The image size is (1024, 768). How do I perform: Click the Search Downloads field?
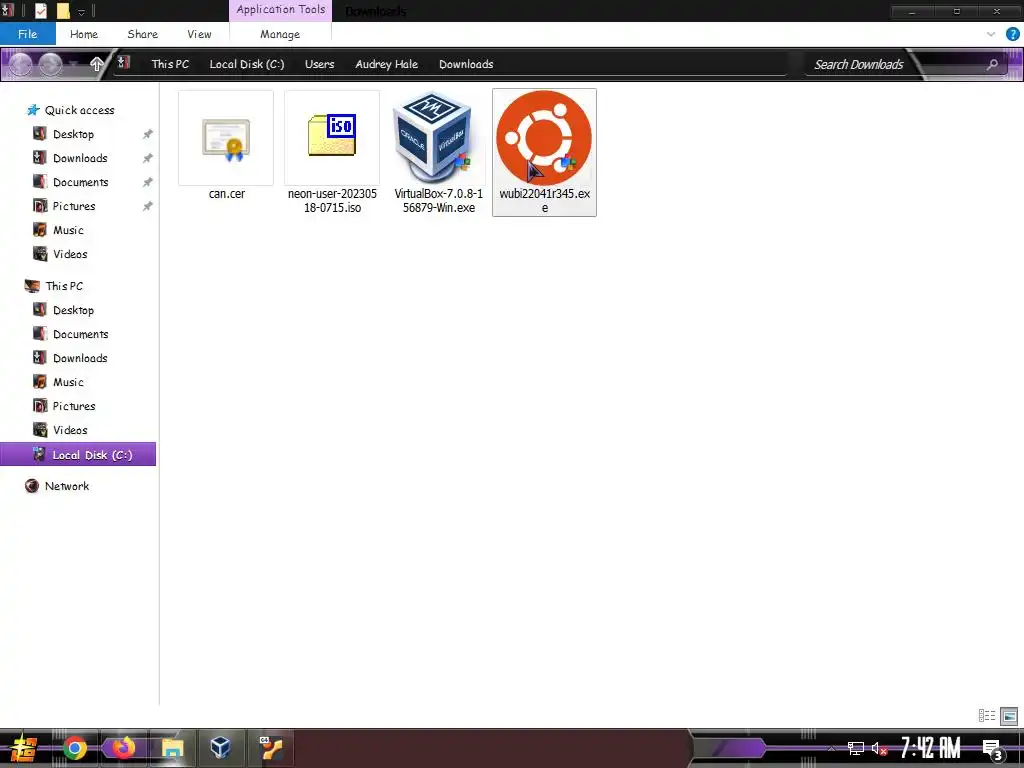click(x=858, y=64)
